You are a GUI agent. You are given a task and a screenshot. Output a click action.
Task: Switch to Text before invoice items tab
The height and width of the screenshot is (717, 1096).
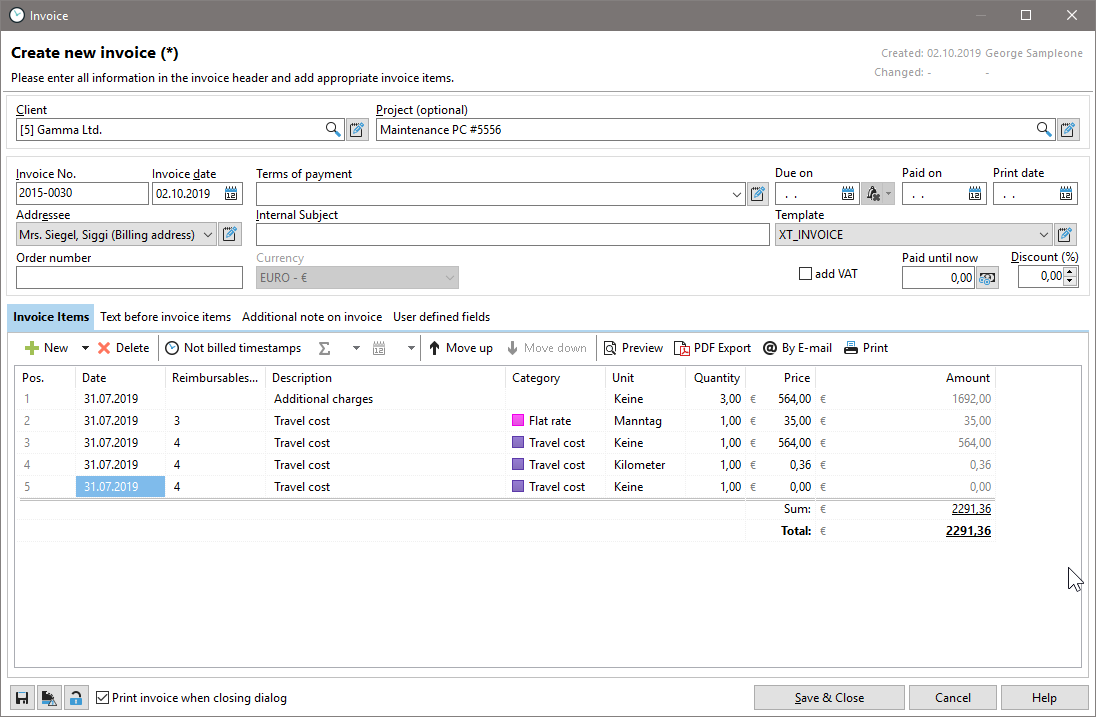[165, 317]
